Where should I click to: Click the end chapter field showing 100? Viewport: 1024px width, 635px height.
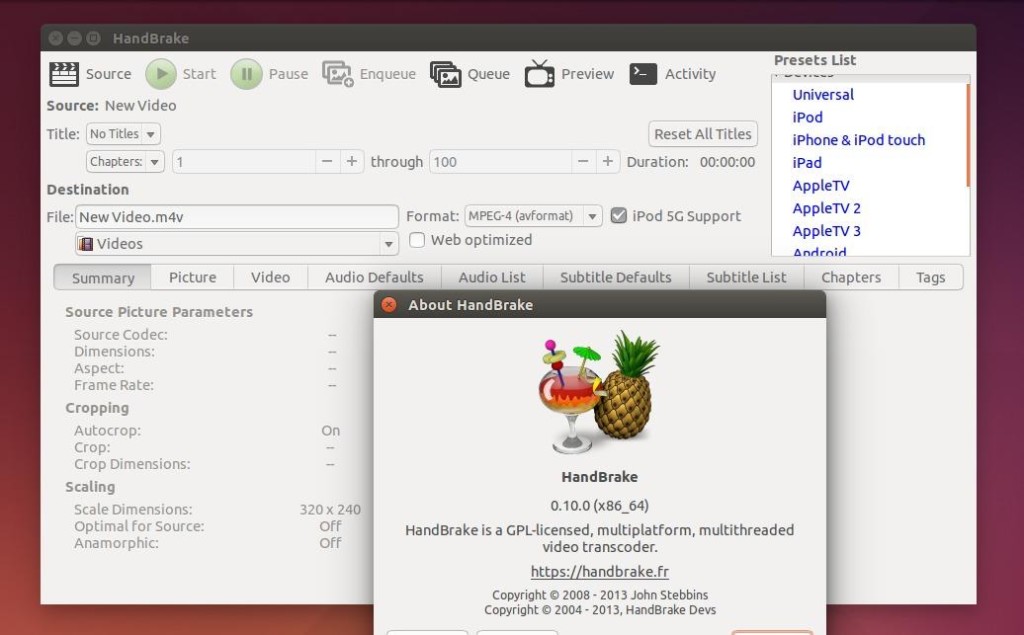pos(500,161)
